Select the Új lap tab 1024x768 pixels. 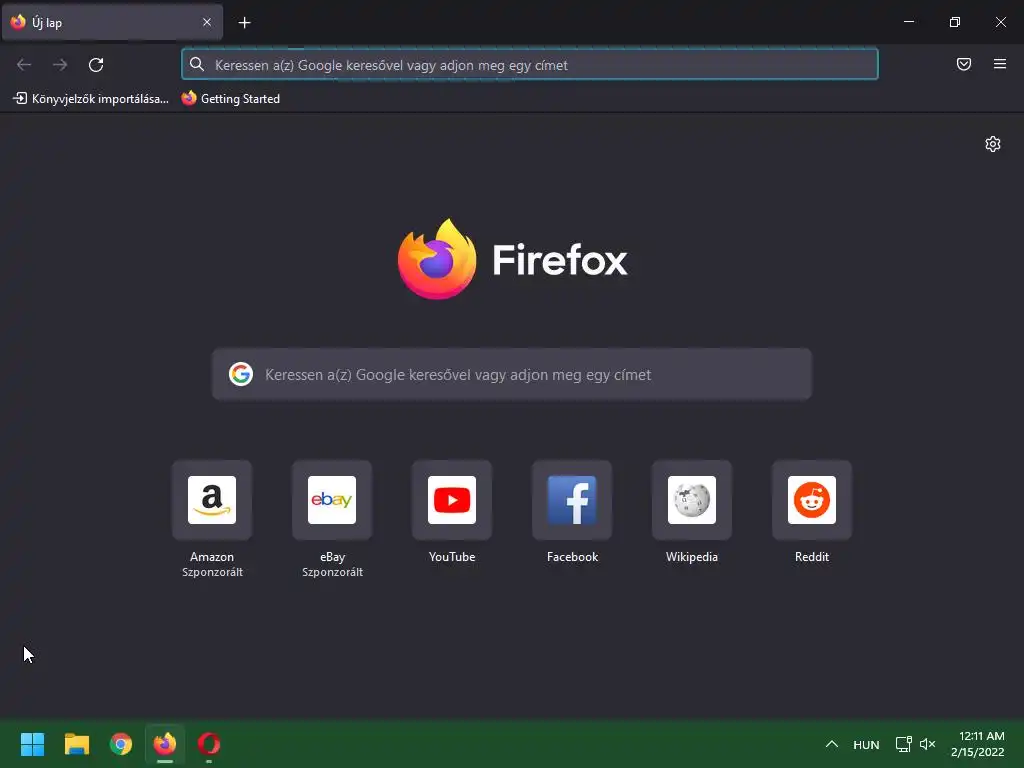pyautogui.click(x=112, y=22)
